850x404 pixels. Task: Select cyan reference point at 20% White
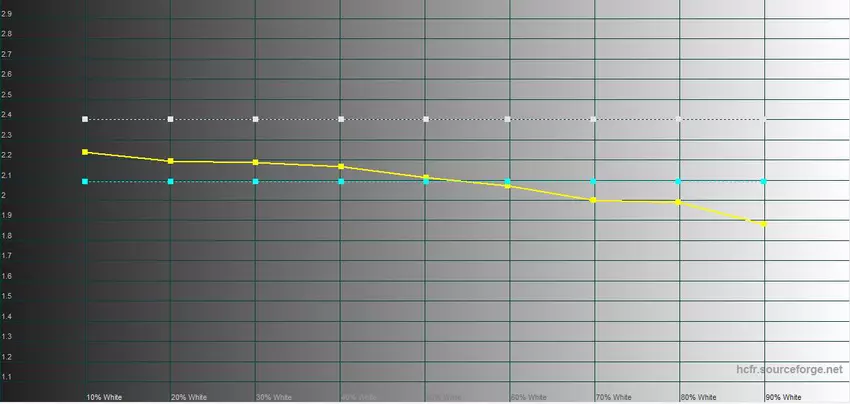coord(171,181)
